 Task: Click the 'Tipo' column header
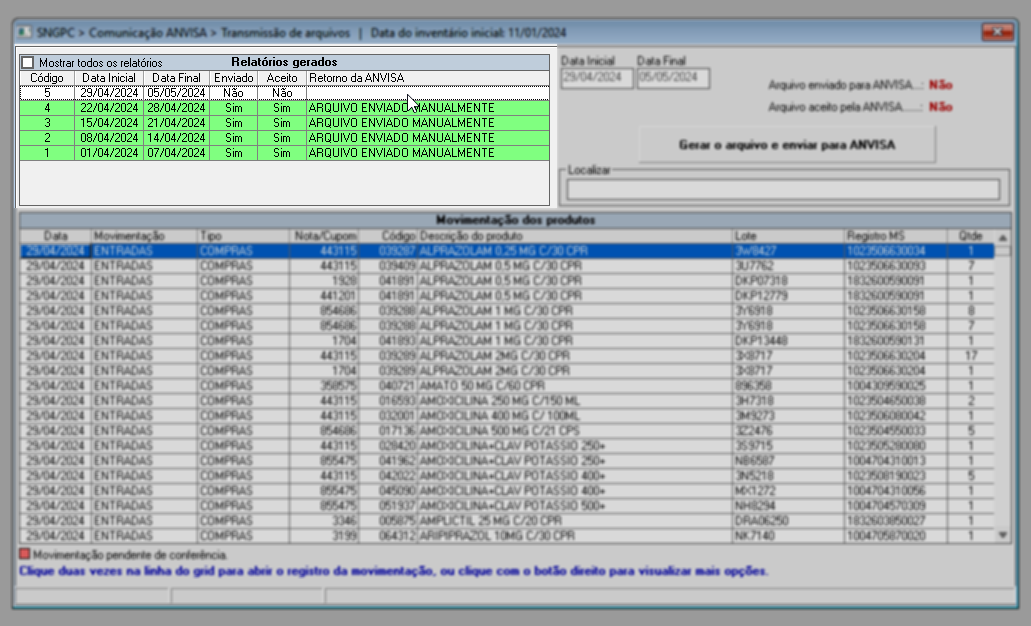(x=243, y=235)
